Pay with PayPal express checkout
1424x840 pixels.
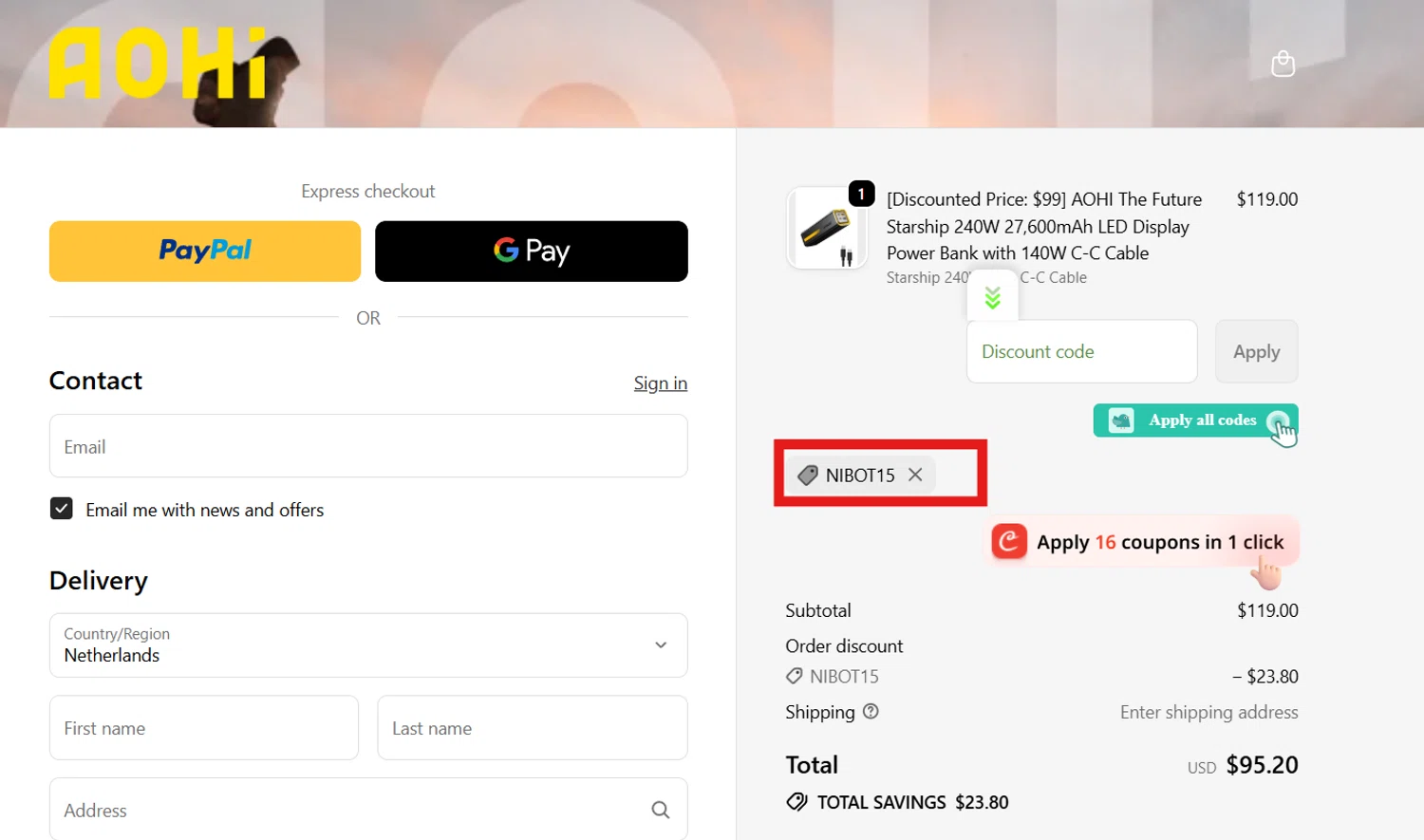tap(205, 251)
